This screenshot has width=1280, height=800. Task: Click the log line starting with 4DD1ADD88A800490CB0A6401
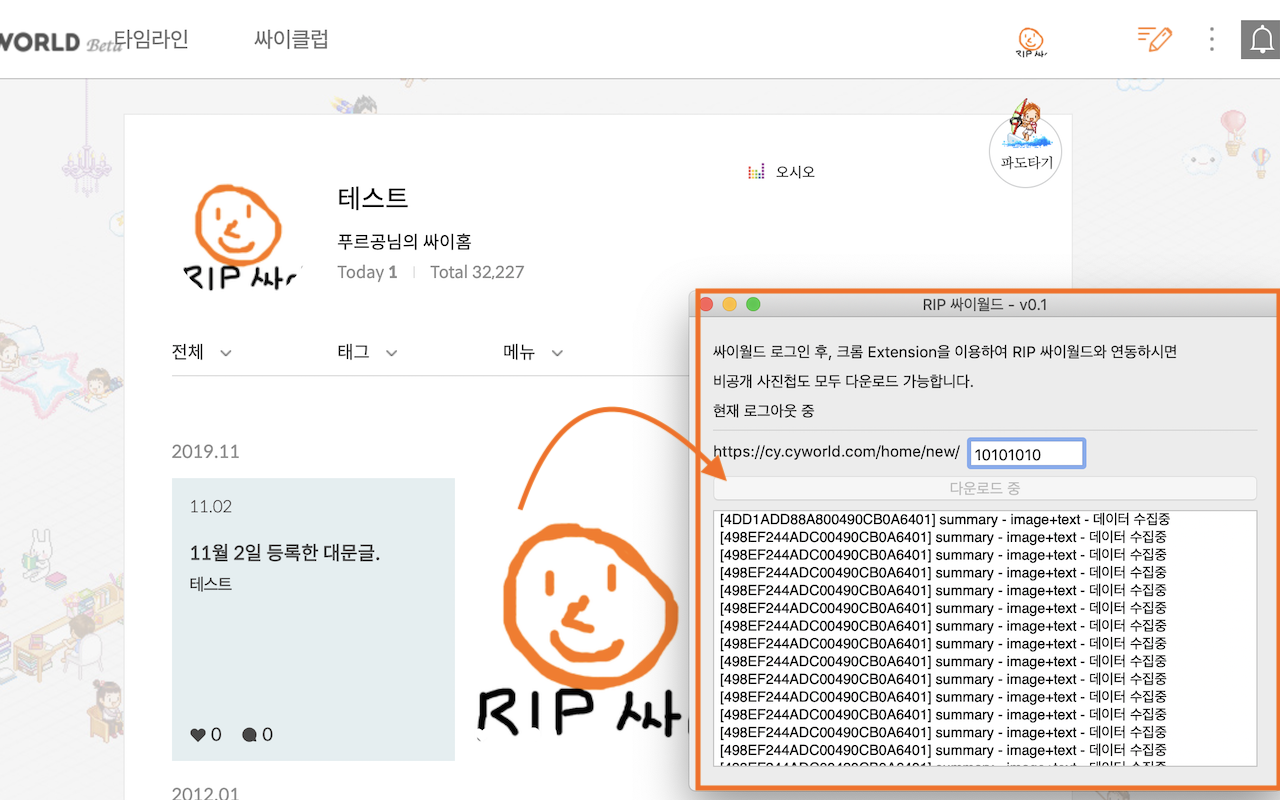(943, 519)
